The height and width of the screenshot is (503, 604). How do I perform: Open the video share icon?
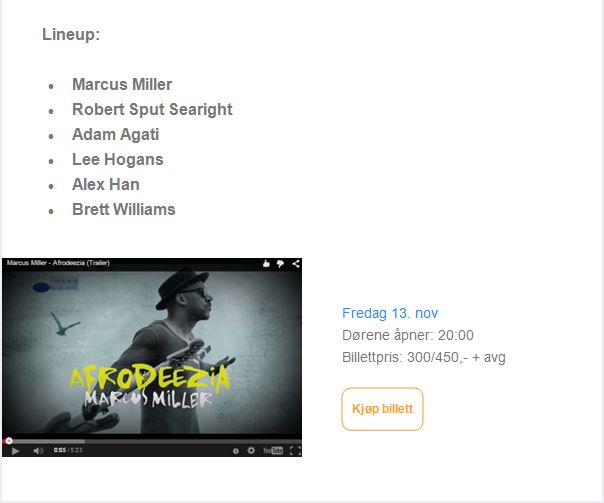296,263
